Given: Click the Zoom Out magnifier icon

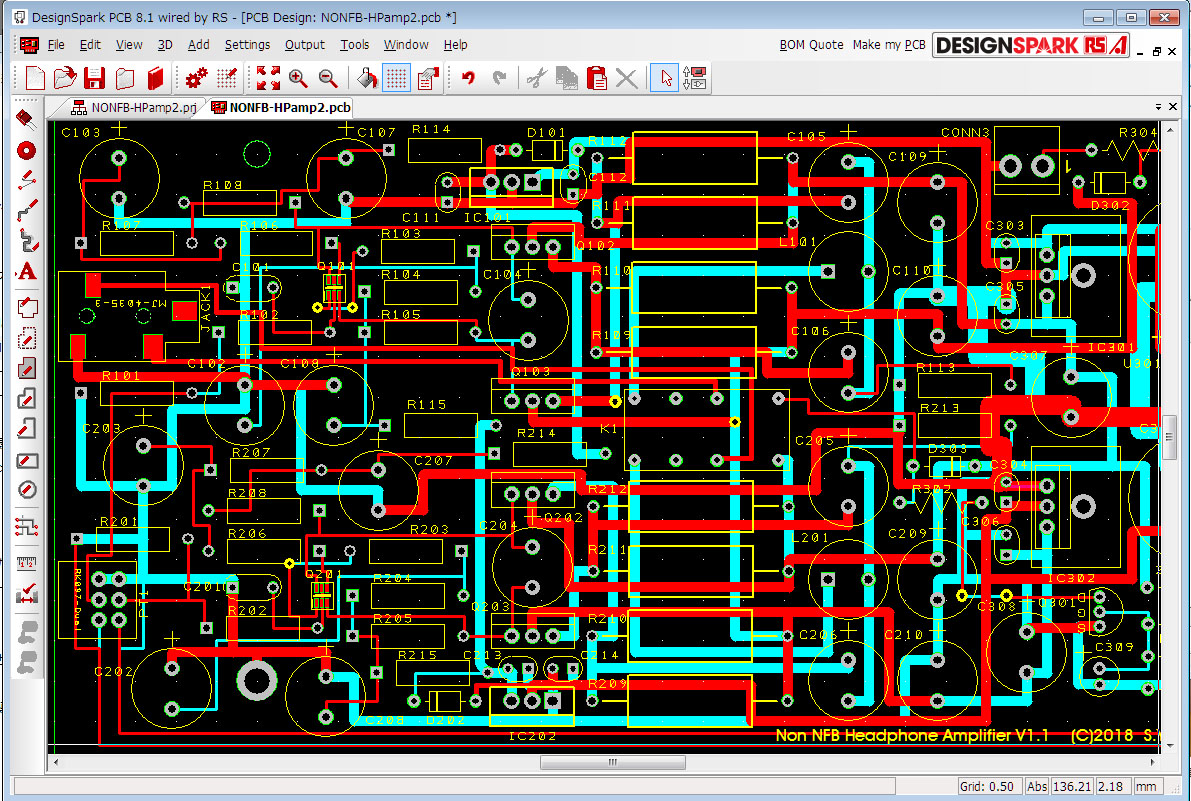Looking at the screenshot, I should (328, 78).
